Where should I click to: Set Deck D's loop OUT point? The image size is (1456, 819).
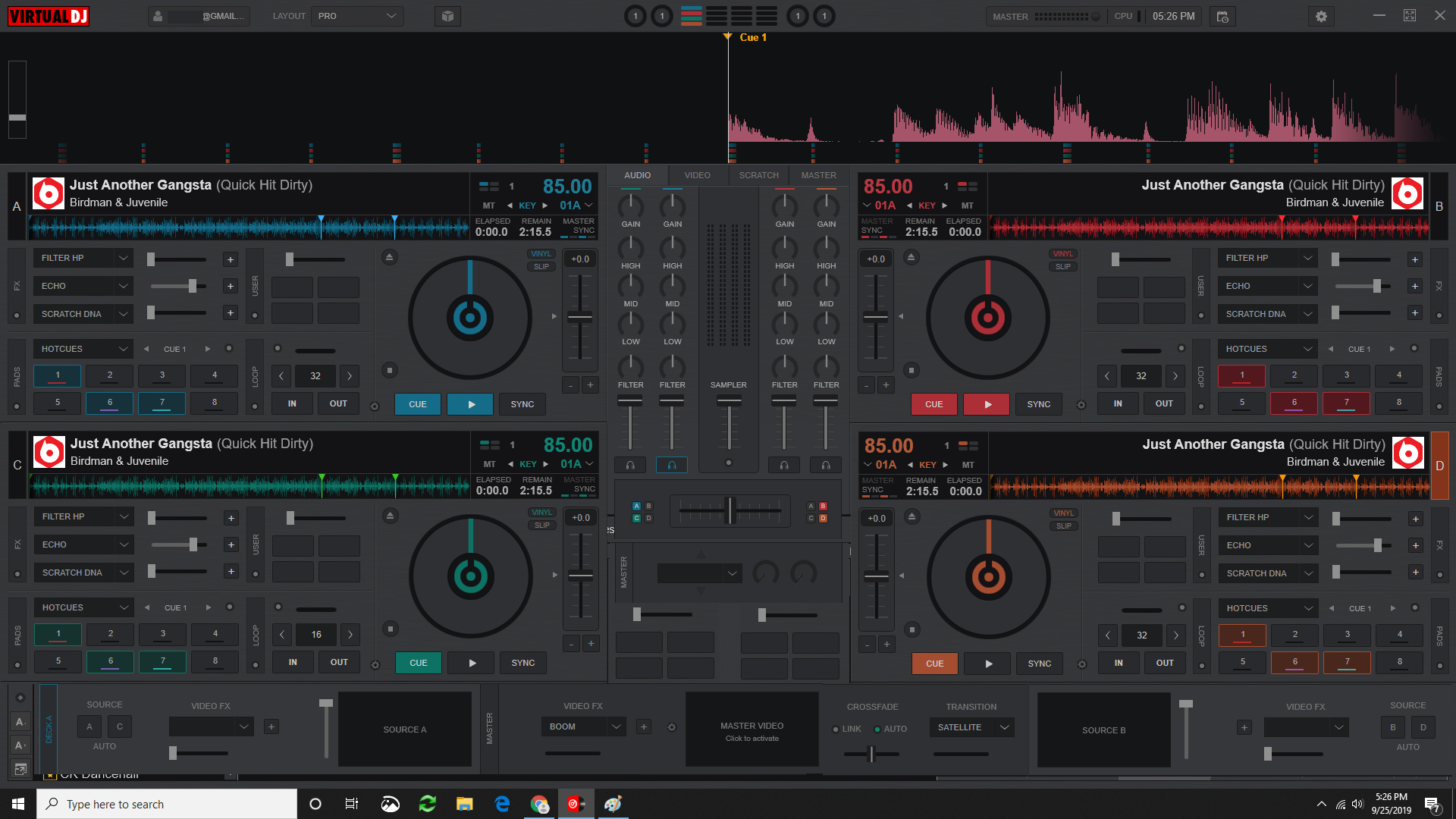tap(1165, 663)
